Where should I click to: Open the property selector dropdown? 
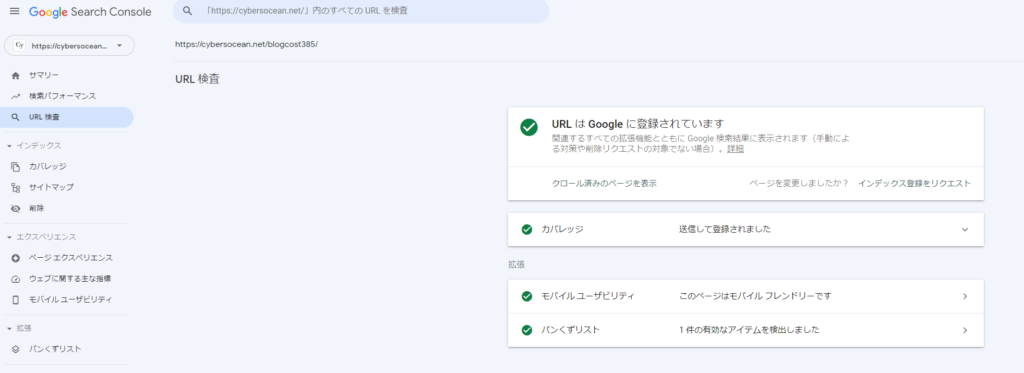pos(69,46)
